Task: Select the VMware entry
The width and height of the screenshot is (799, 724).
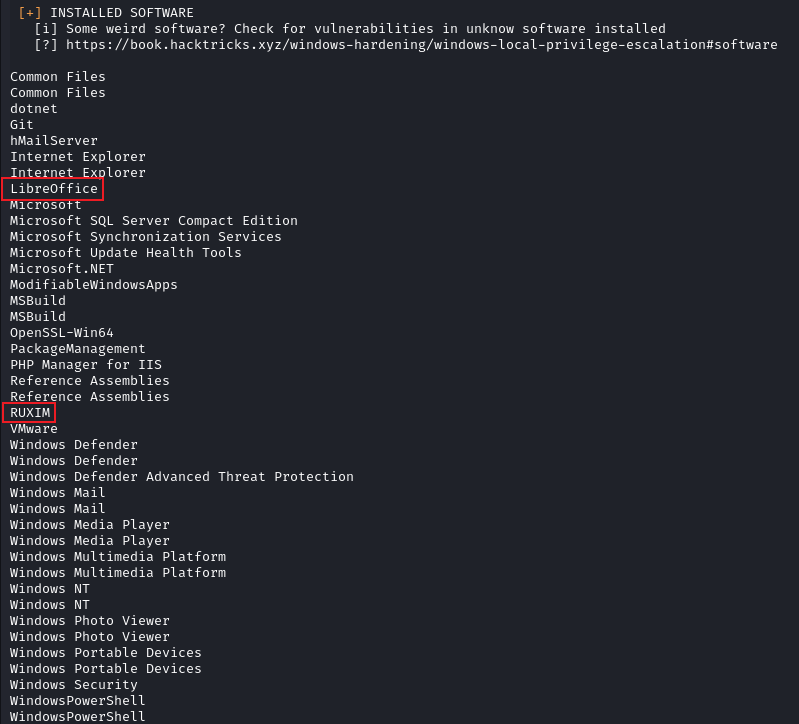Action: click(34, 428)
